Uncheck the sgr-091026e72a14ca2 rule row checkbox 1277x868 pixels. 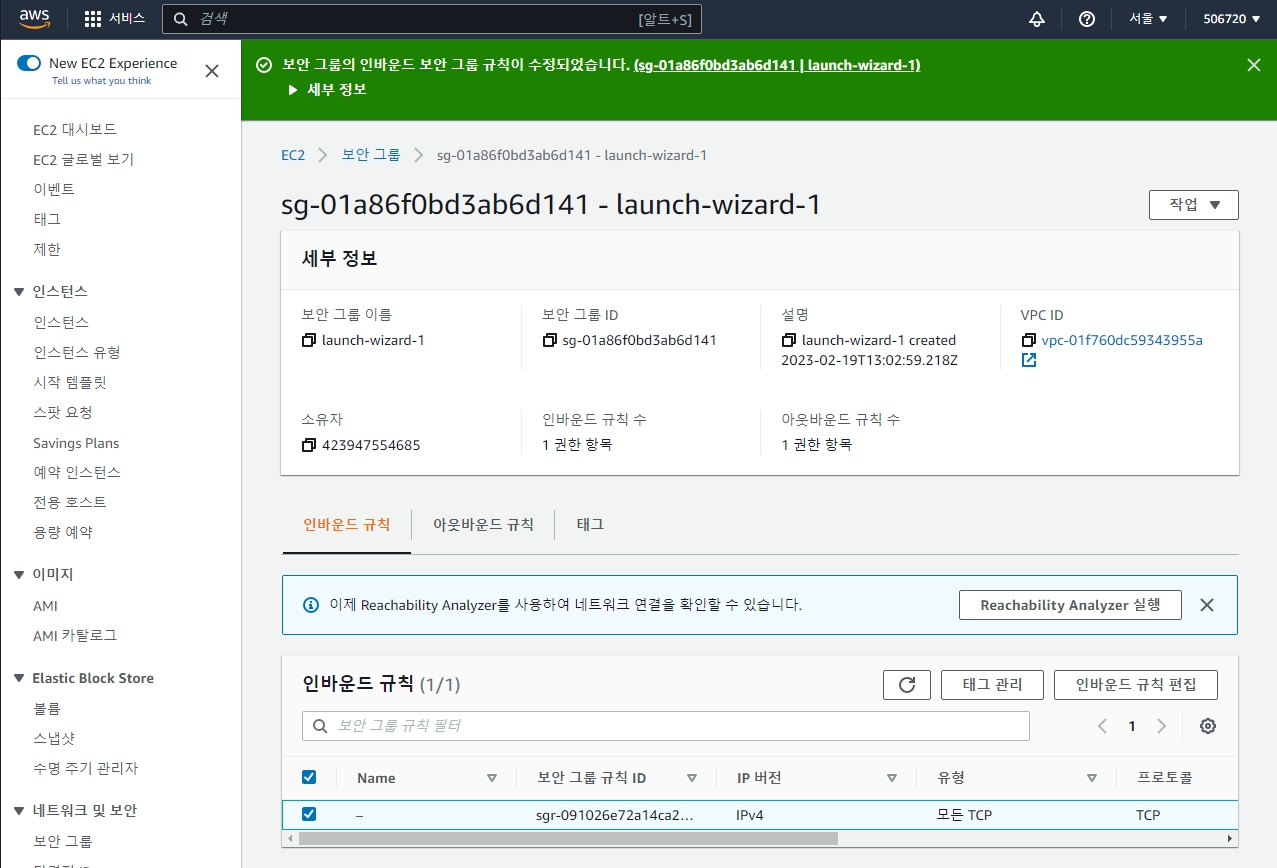pyautogui.click(x=309, y=814)
